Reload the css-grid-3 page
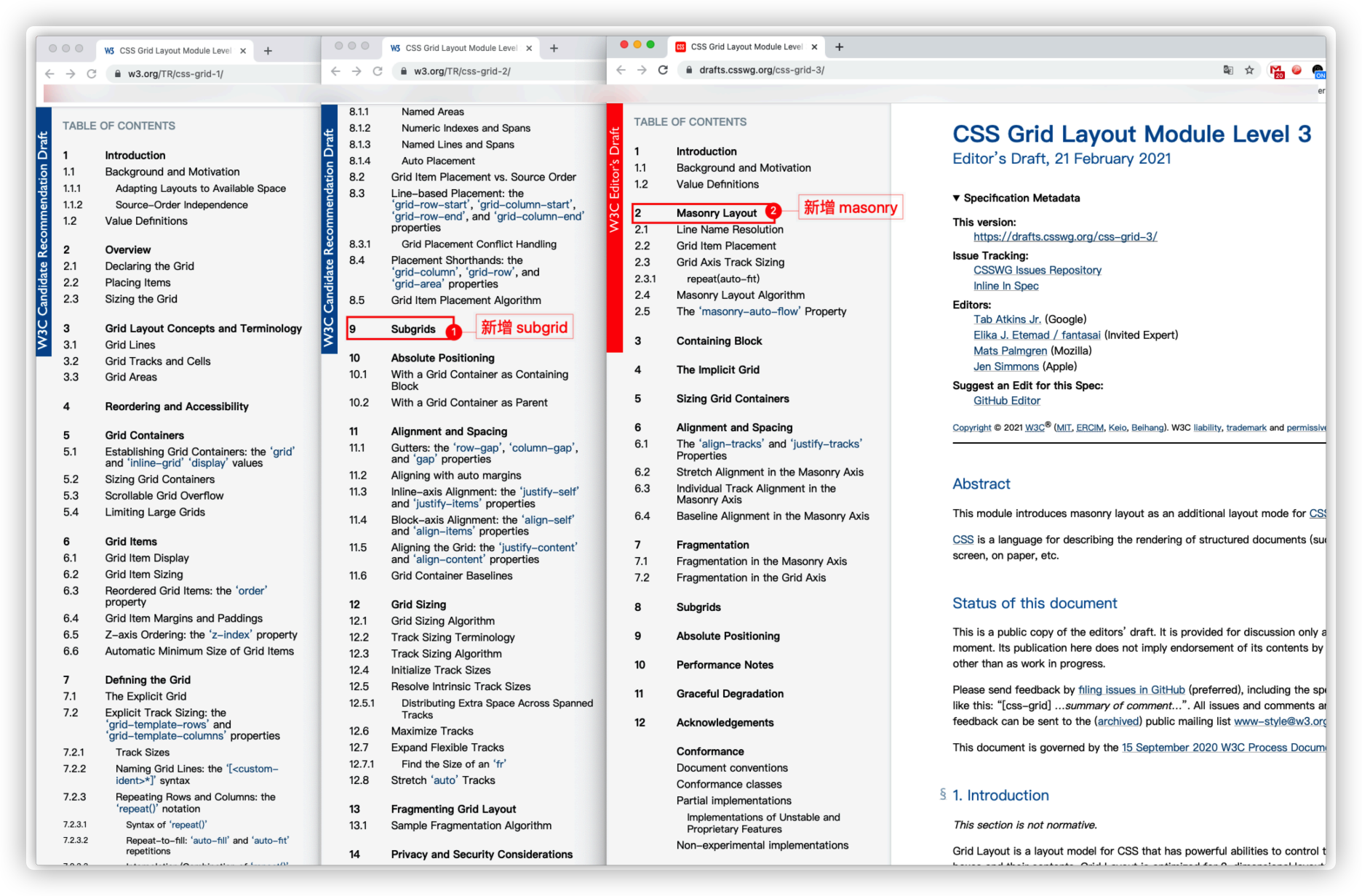The image size is (1362, 896). point(663,70)
